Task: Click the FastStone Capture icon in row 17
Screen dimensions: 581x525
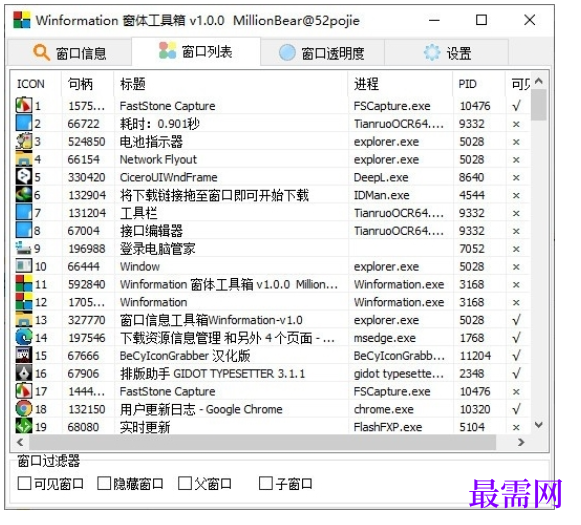Action: (x=24, y=391)
